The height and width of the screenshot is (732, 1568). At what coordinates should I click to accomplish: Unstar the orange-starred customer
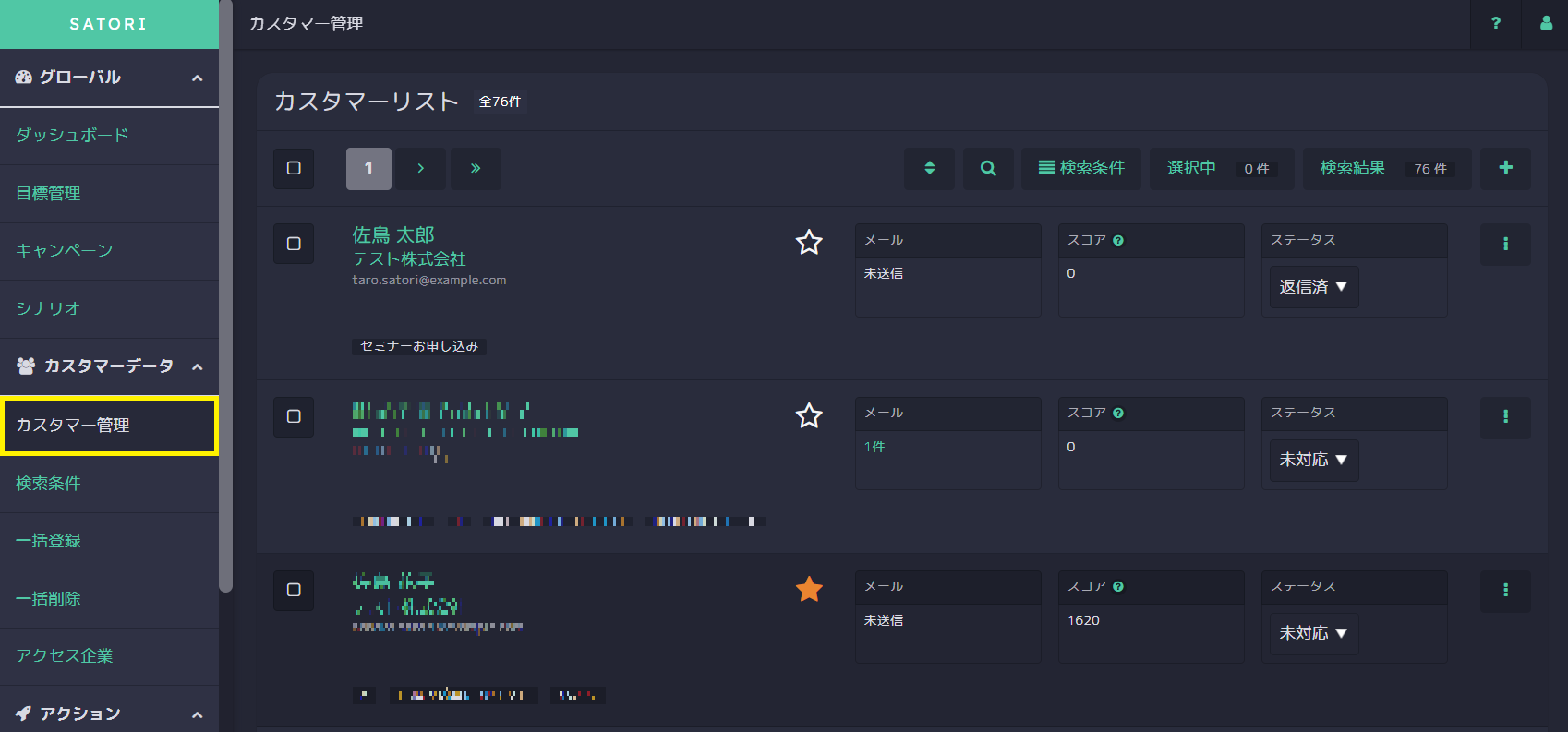(809, 589)
